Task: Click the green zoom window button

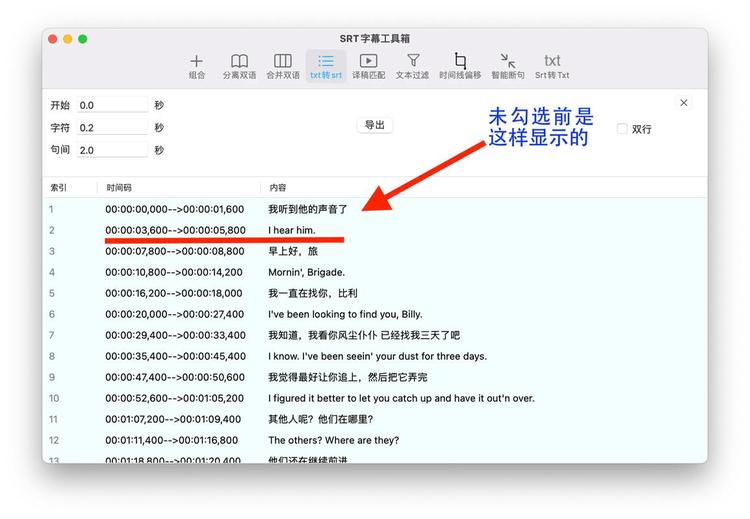Action: tap(83, 39)
